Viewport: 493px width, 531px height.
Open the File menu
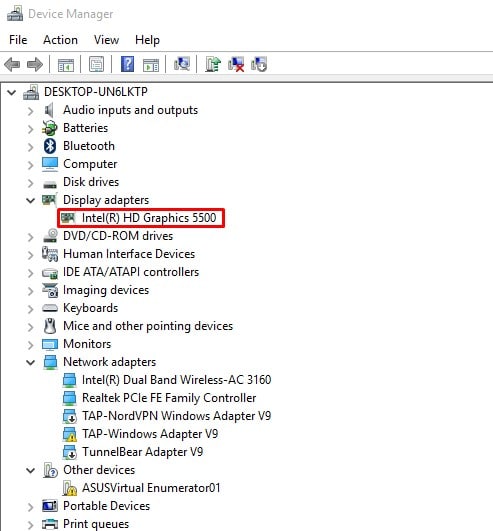point(18,40)
